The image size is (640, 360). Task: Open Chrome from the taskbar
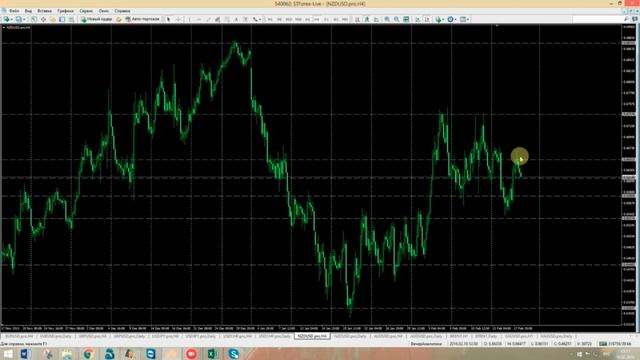point(88,354)
